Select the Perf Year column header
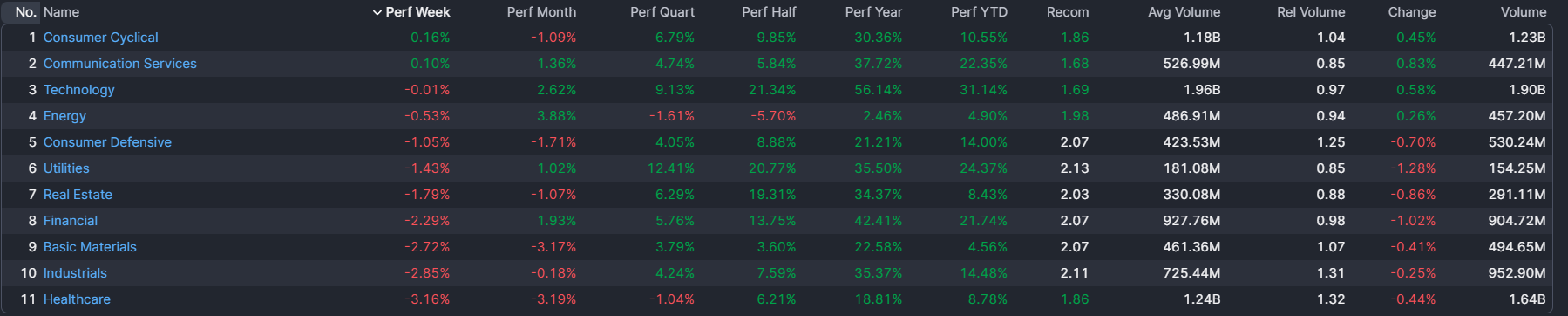Image resolution: width=1568 pixels, height=316 pixels. click(x=873, y=12)
